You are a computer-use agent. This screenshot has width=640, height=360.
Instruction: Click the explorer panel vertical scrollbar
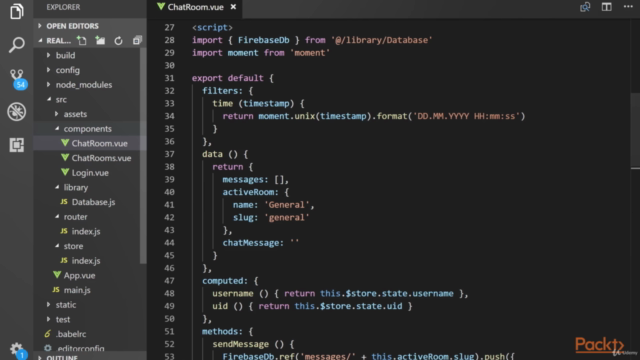pyautogui.click(x=143, y=155)
